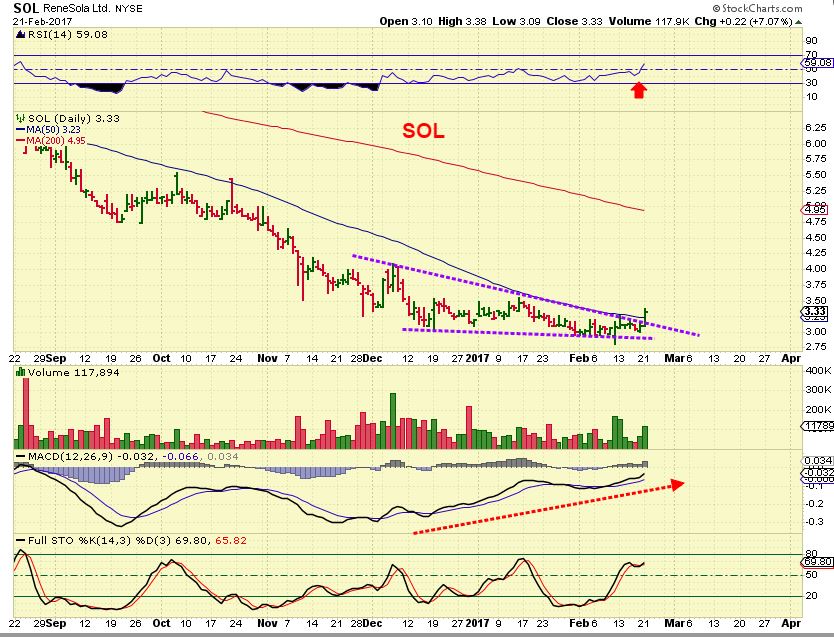This screenshot has width=834, height=637.
Task: Click the red MA(200) line marker in legend
Action: click(x=21, y=141)
